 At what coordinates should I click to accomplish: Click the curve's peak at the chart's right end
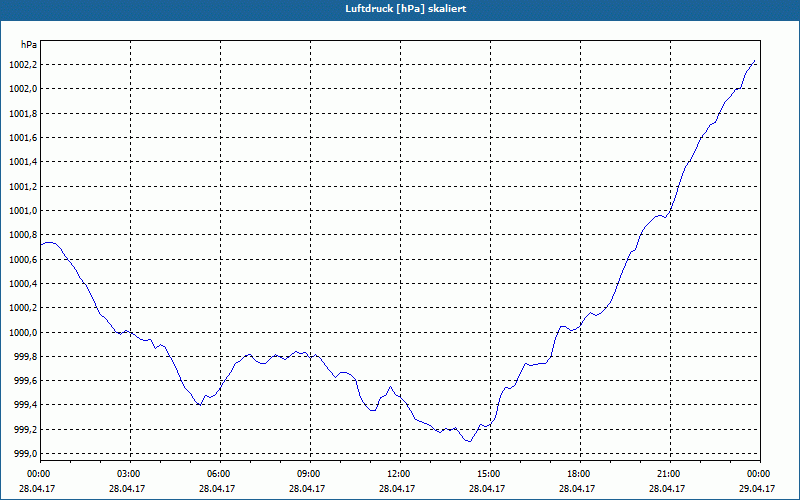click(x=754, y=61)
